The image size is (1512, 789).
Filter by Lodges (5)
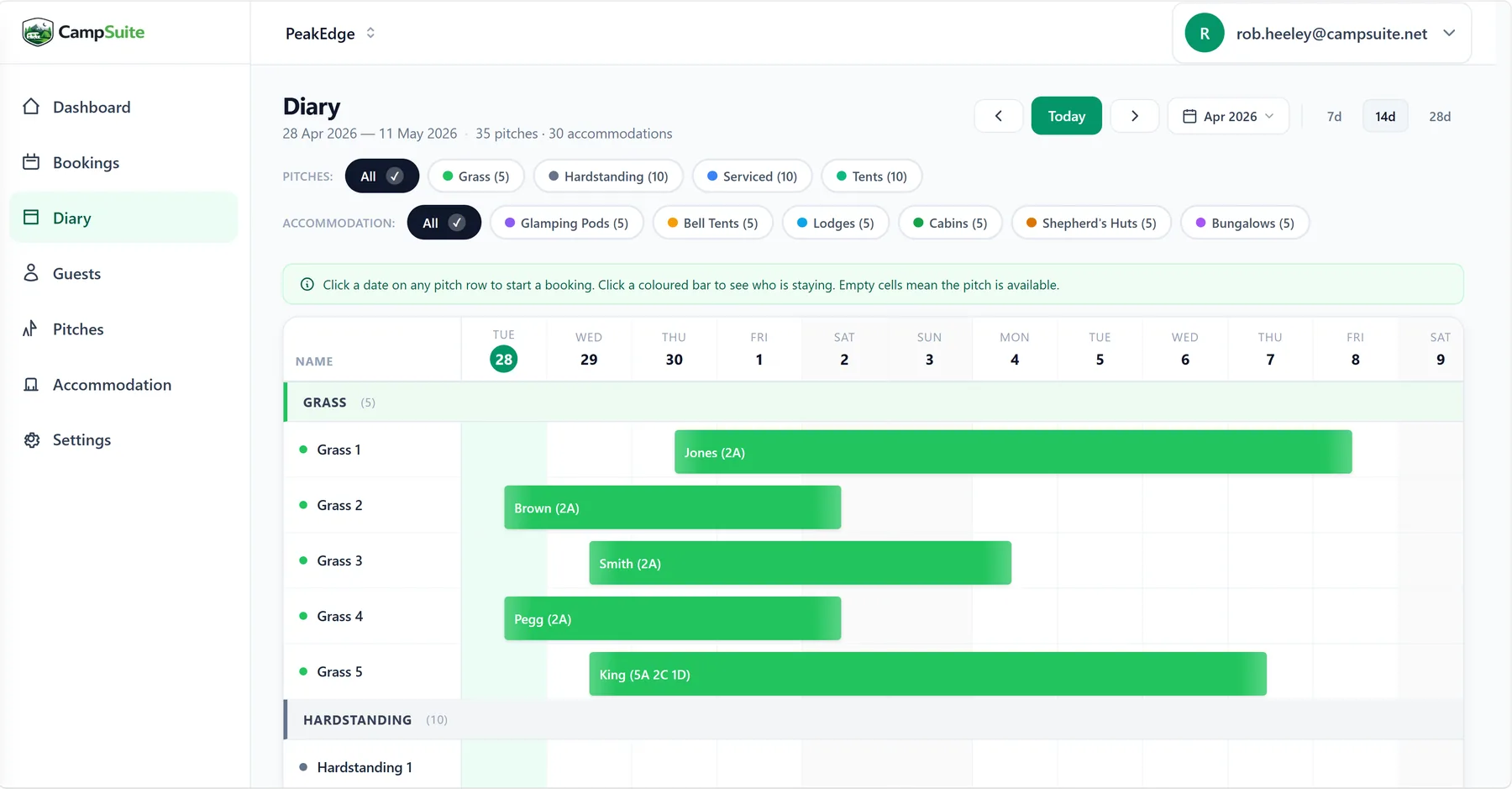835,223
